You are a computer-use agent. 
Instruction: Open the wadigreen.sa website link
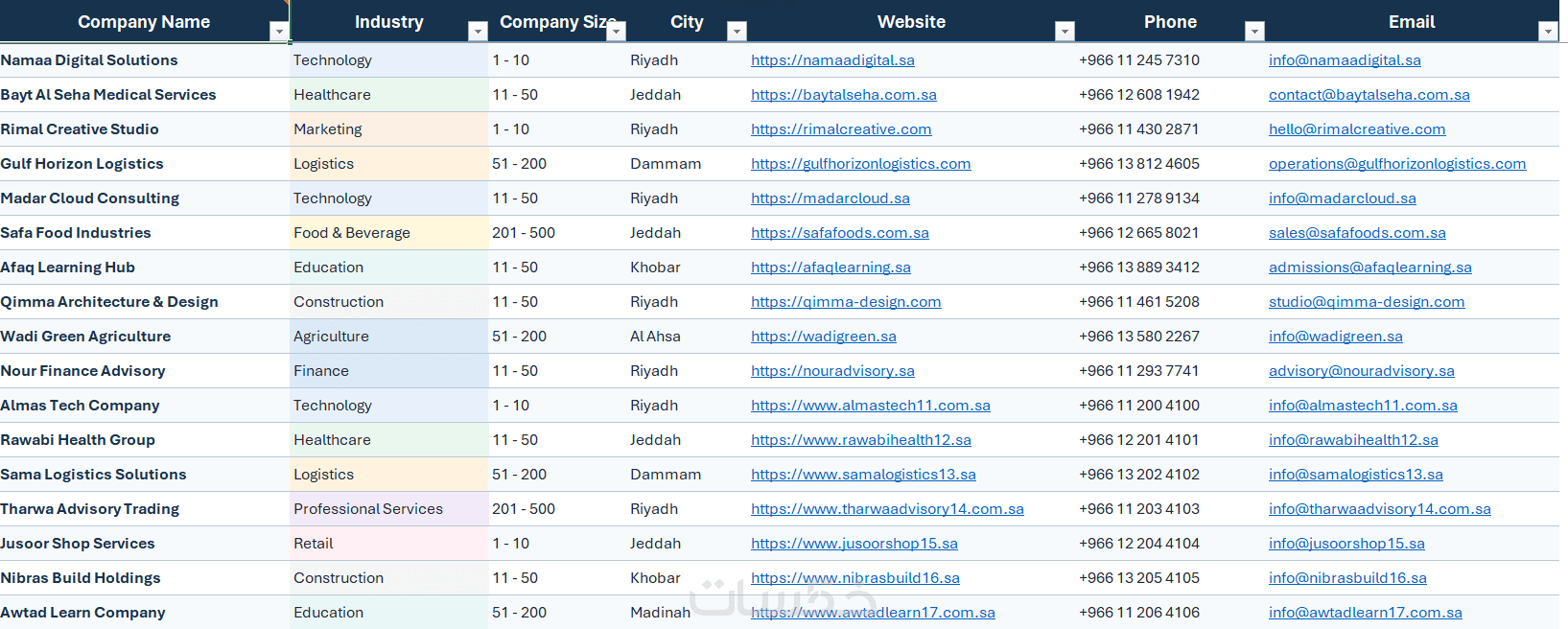pos(824,337)
